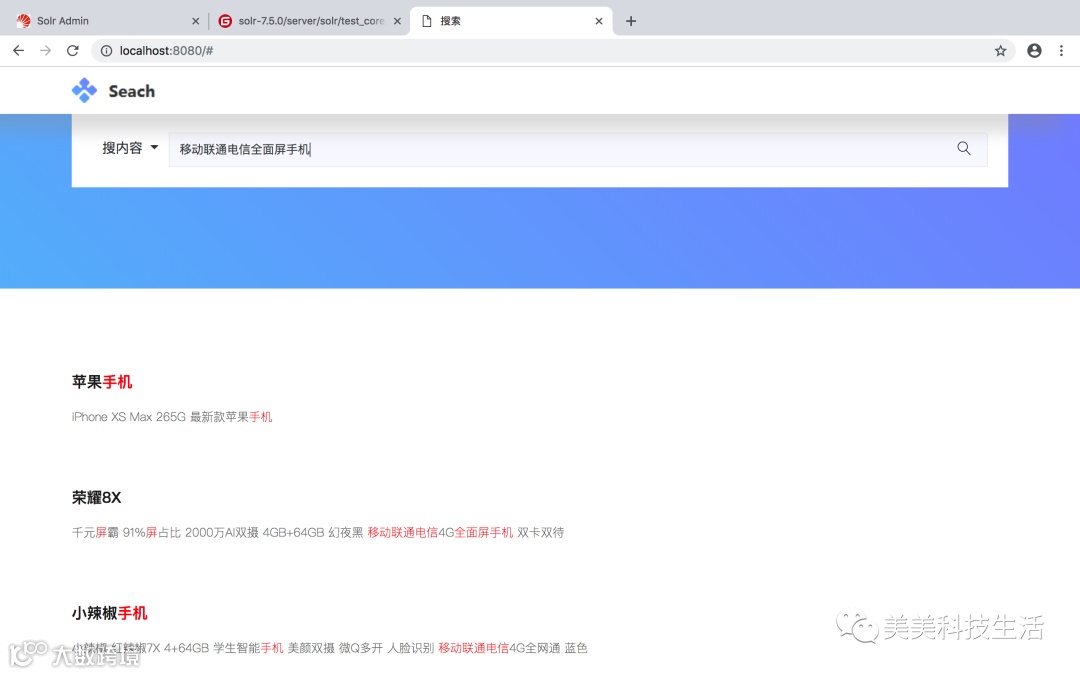Close the Solr Admin tab

(x=196, y=21)
